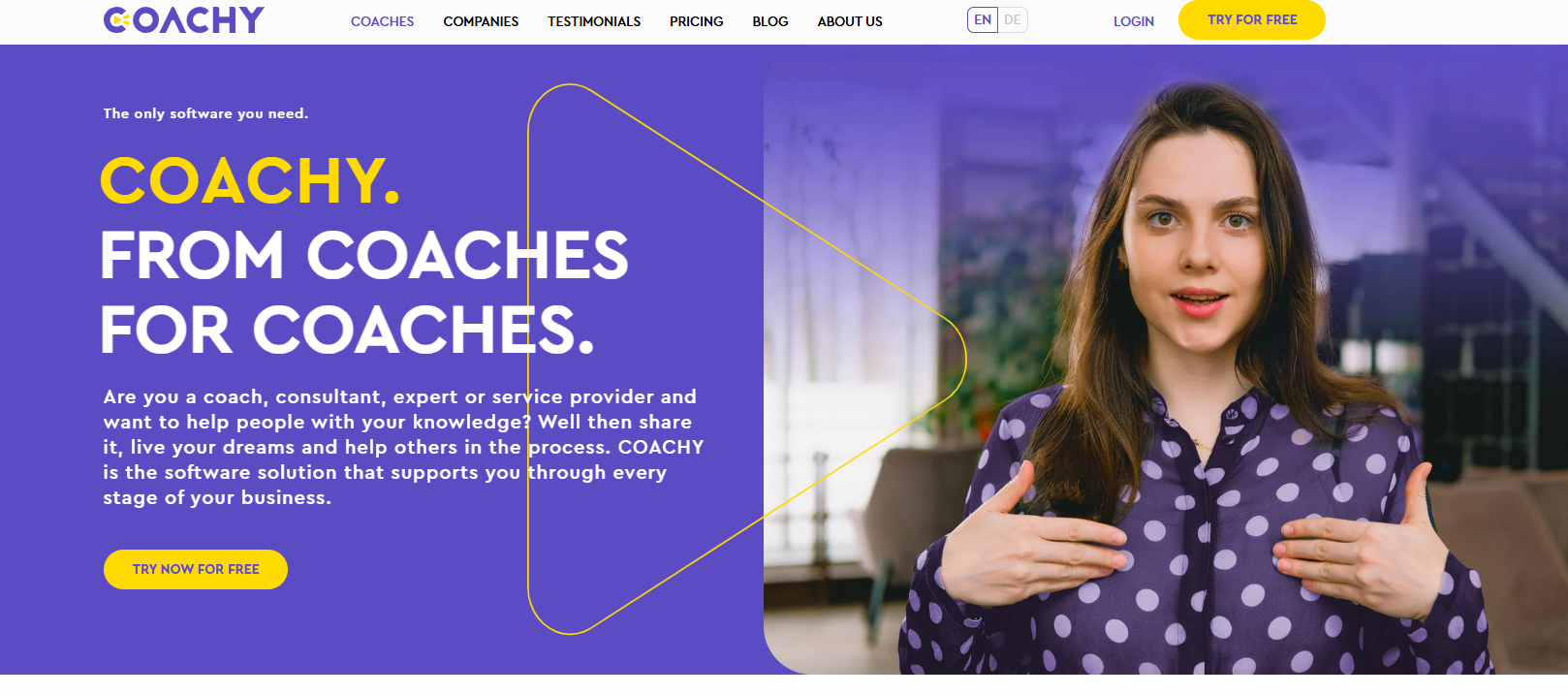Go to the COMPANIES page
The width and height of the screenshot is (1568, 695).
click(481, 21)
